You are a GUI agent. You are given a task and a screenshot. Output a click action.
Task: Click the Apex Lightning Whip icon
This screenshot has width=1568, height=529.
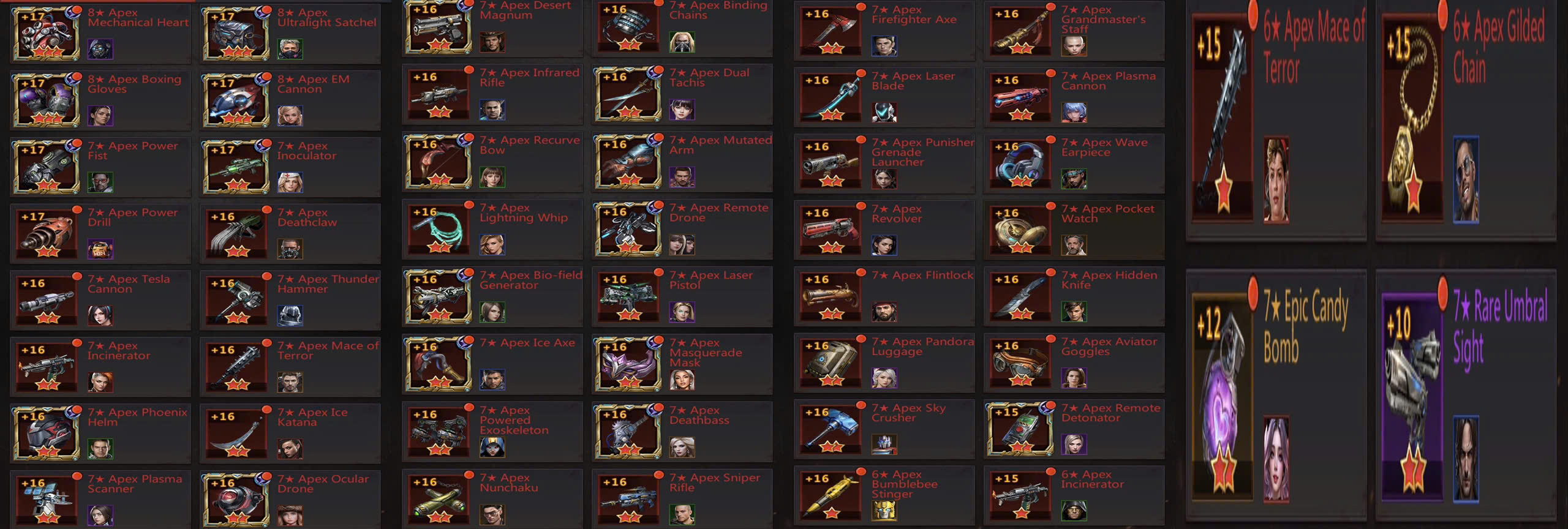[x=439, y=229]
